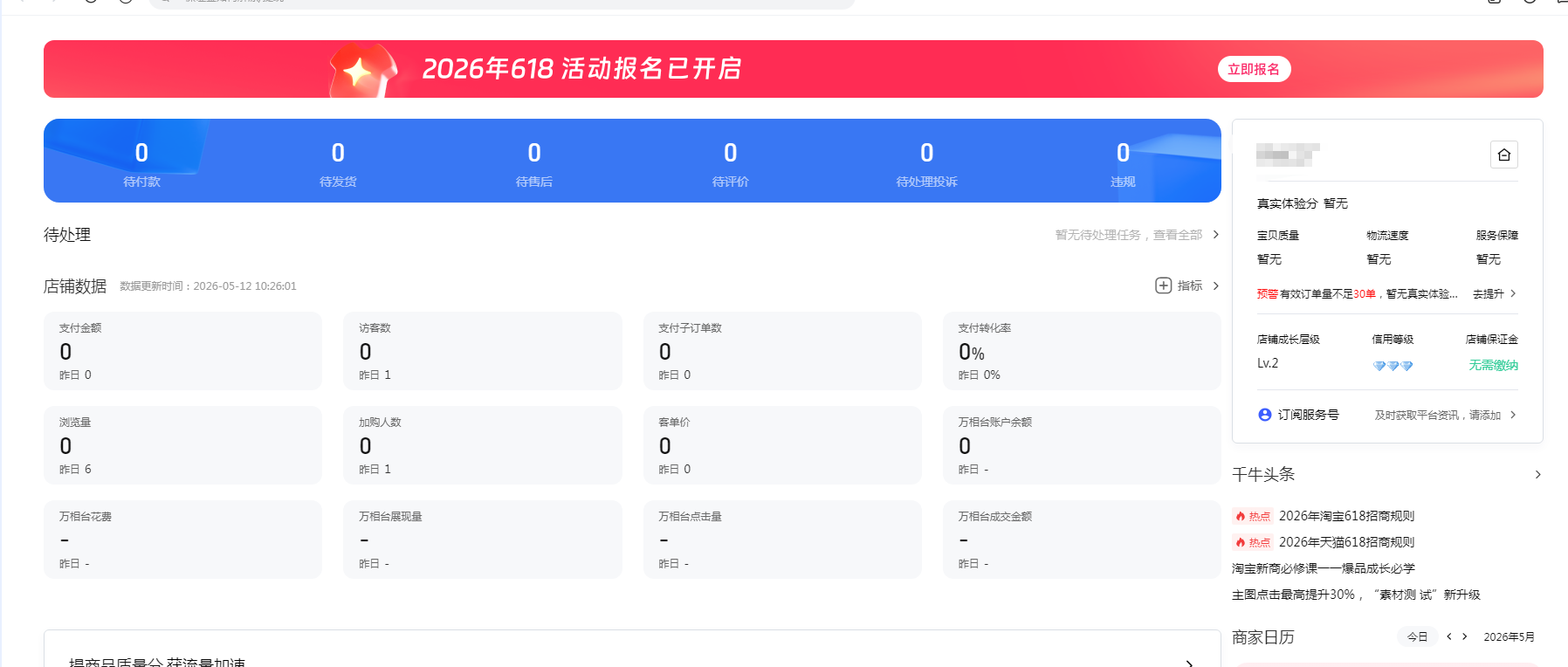Expand the chevron after 请添加
Viewport: 1568px width, 667px height.
(x=1513, y=415)
